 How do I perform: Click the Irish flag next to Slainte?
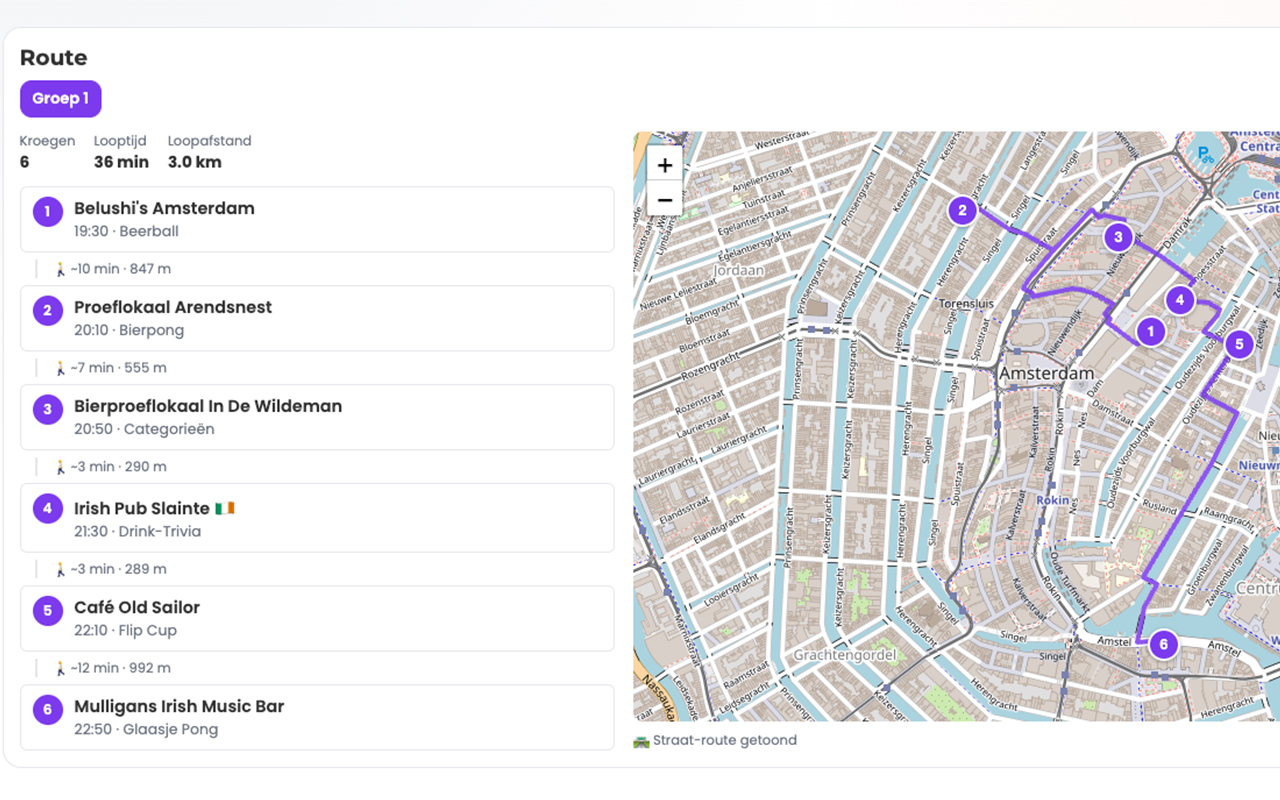(x=225, y=509)
